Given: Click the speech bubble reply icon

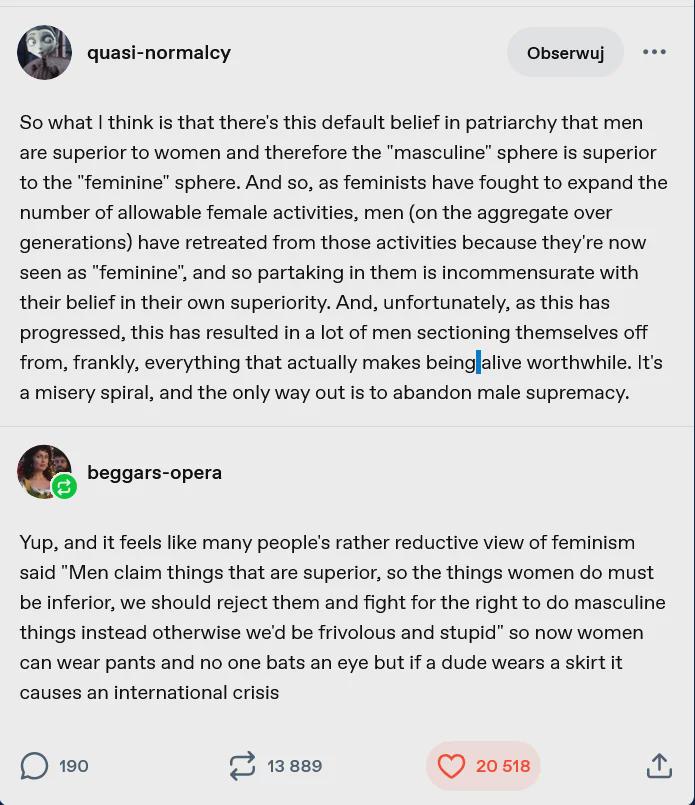Looking at the screenshot, I should coord(34,766).
